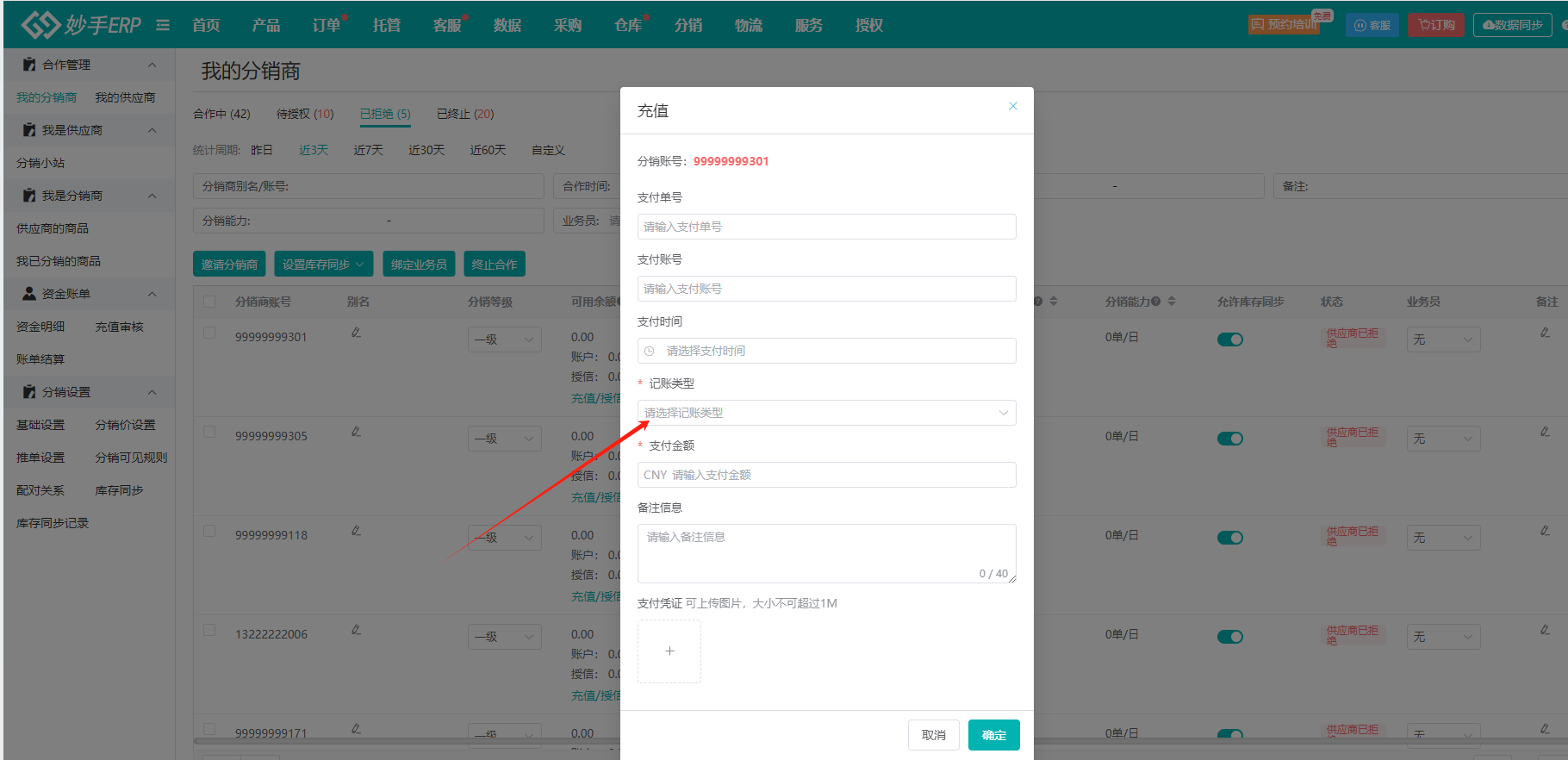1568x760 pixels.
Task: Edit remark pencil icon in row 99999999305
Action: (1545, 432)
